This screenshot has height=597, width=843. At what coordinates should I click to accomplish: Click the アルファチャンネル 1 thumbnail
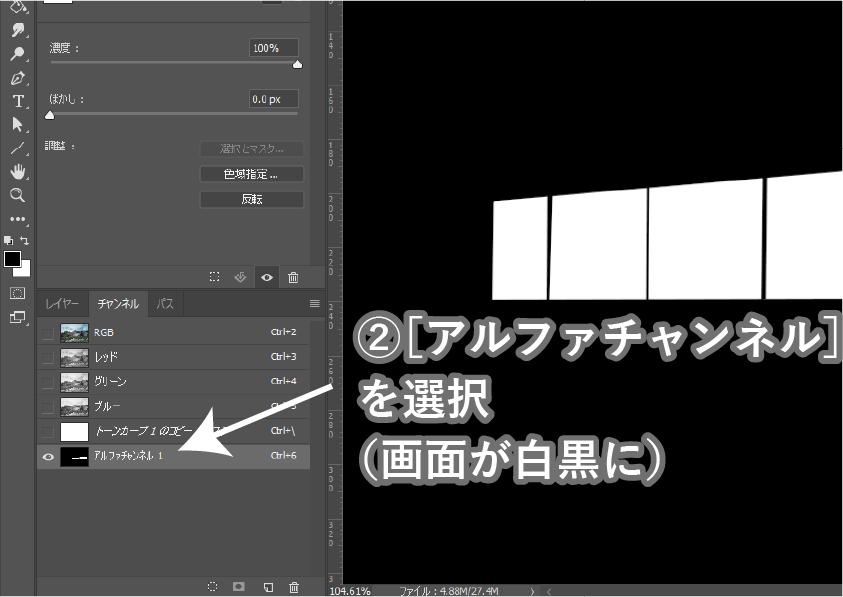pos(74,457)
